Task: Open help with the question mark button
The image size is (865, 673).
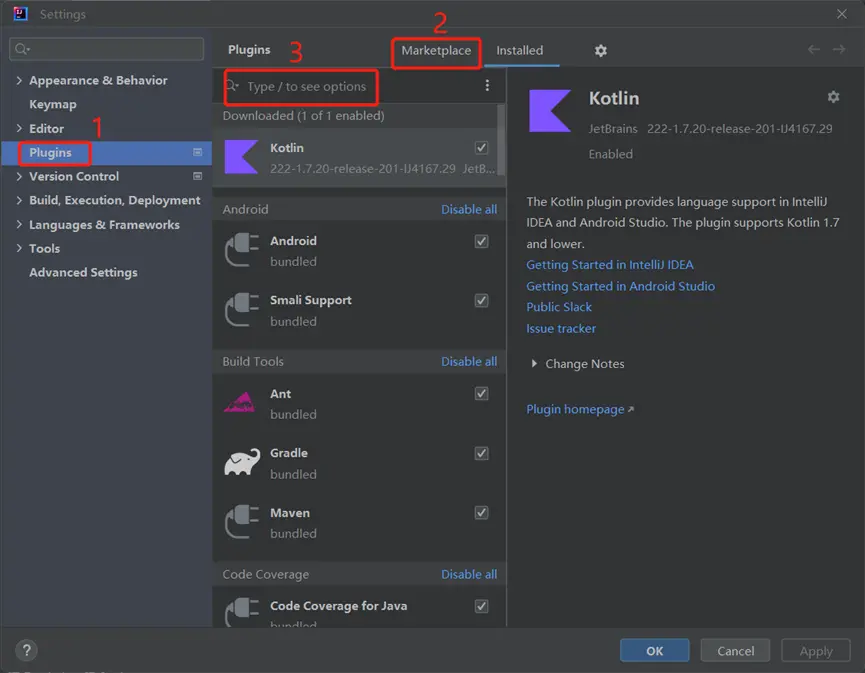Action: (26, 650)
